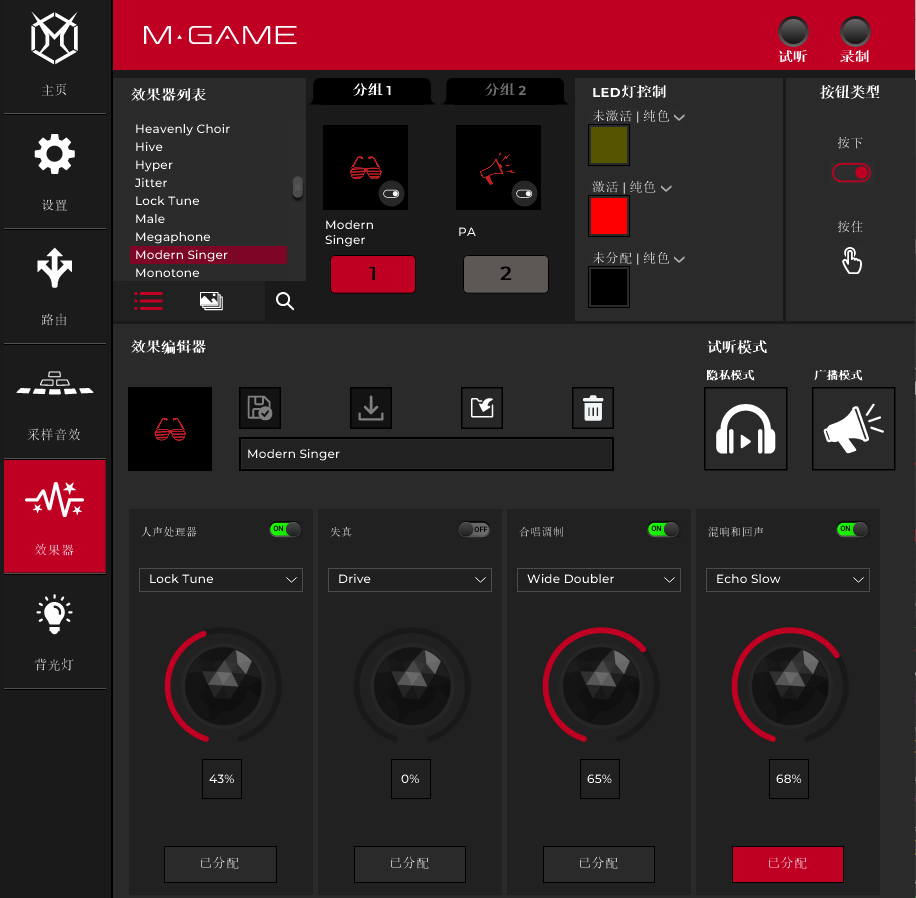
Task: Click the 试听 round button
Action: pyautogui.click(x=793, y=32)
